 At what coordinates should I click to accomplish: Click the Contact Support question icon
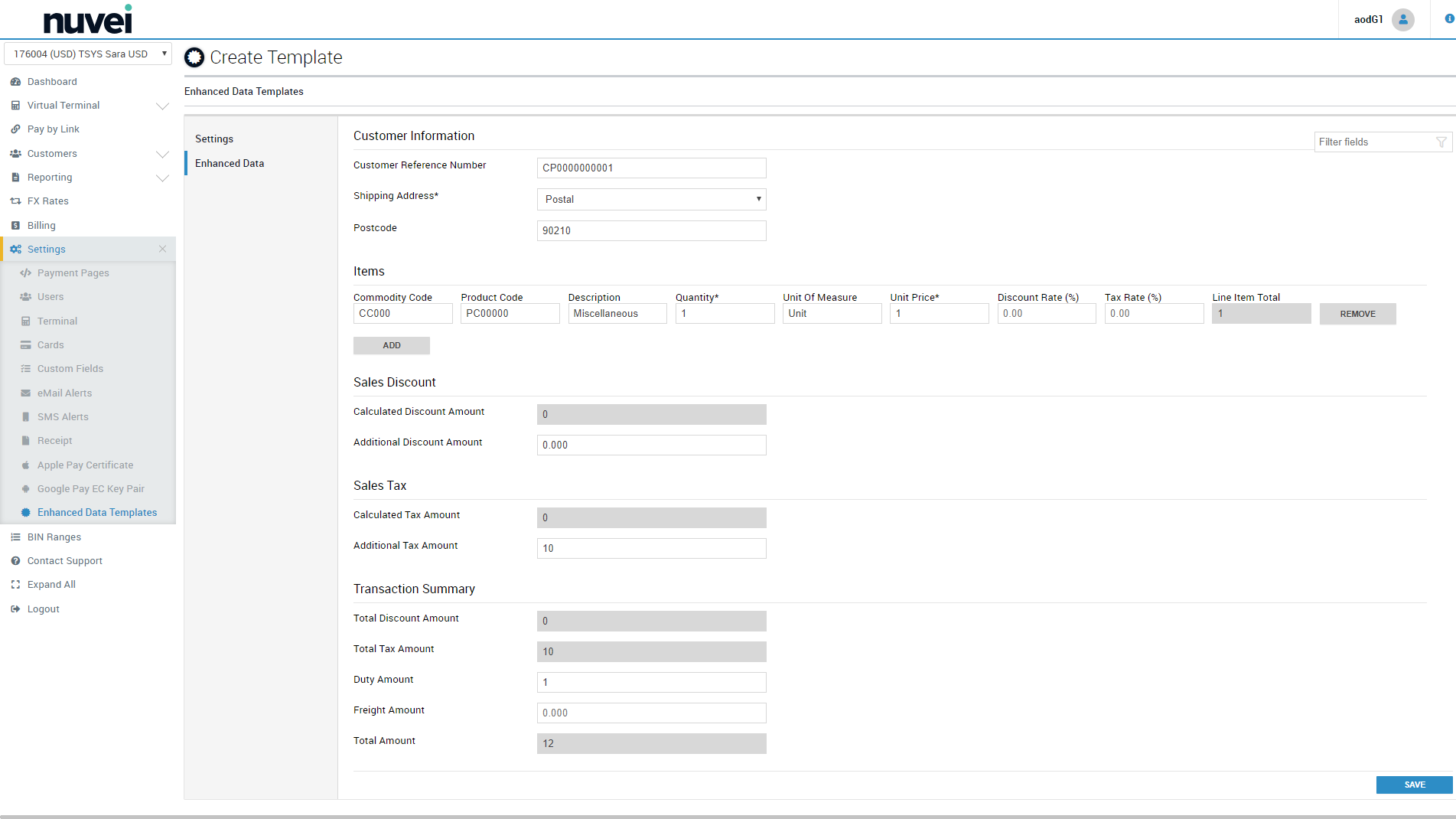pos(15,561)
